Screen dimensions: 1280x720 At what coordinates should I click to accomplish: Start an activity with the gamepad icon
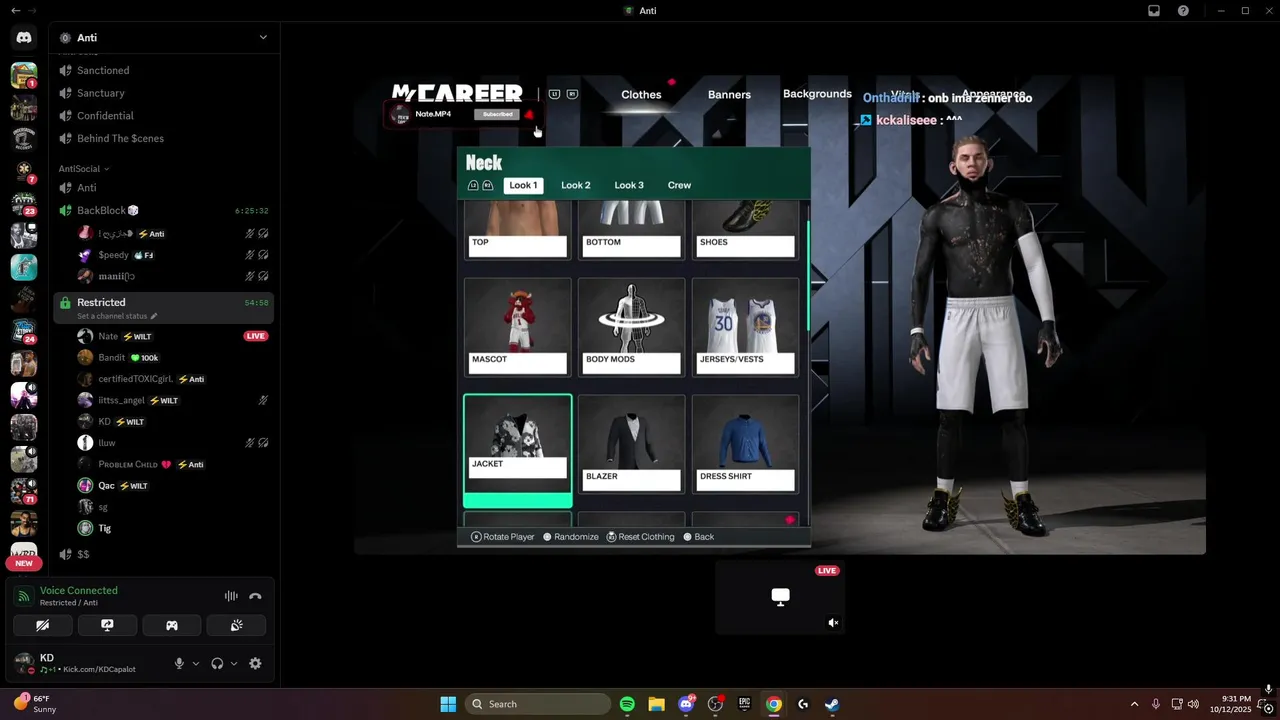point(172,625)
